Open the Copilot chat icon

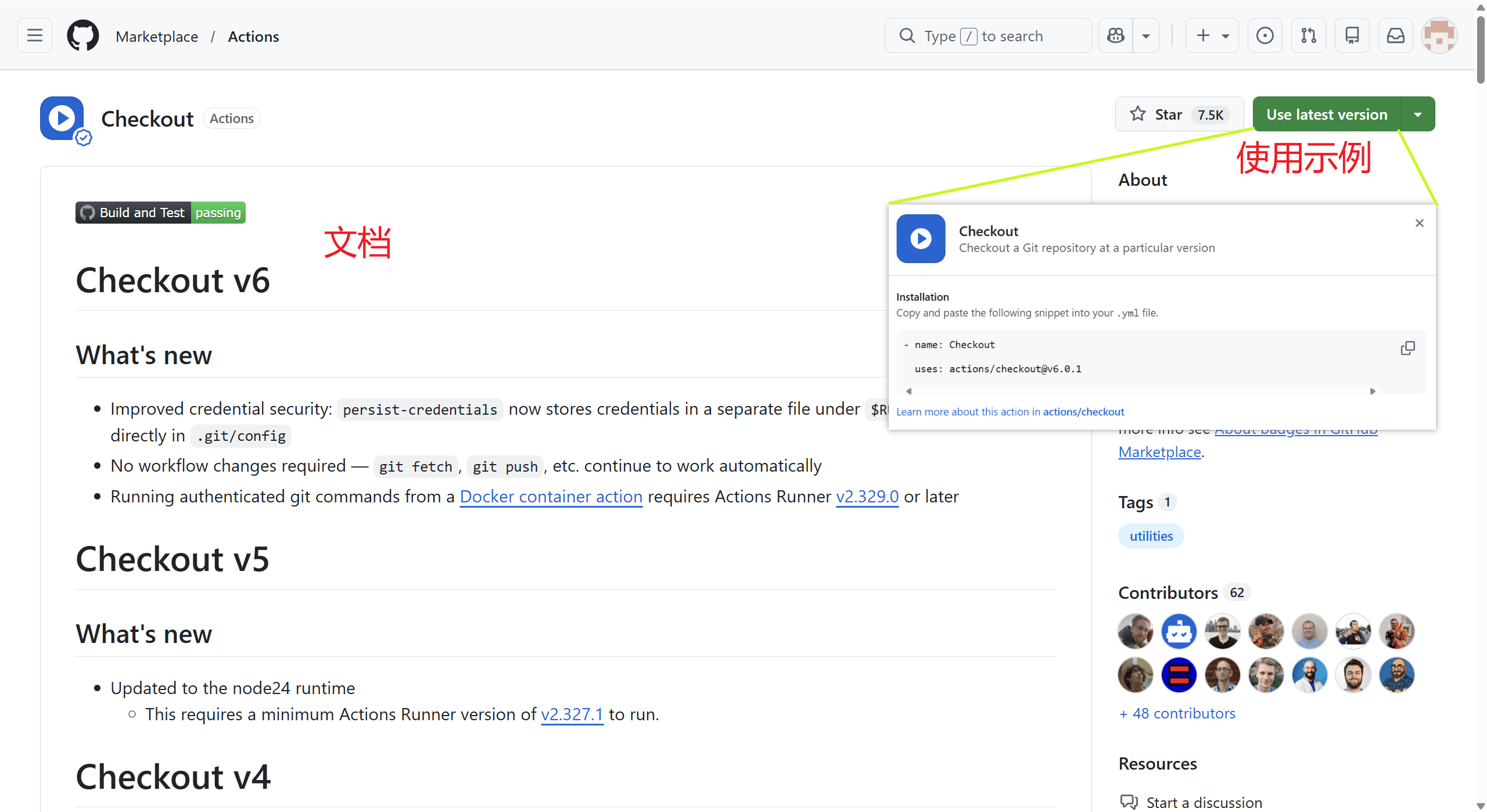(x=1115, y=36)
